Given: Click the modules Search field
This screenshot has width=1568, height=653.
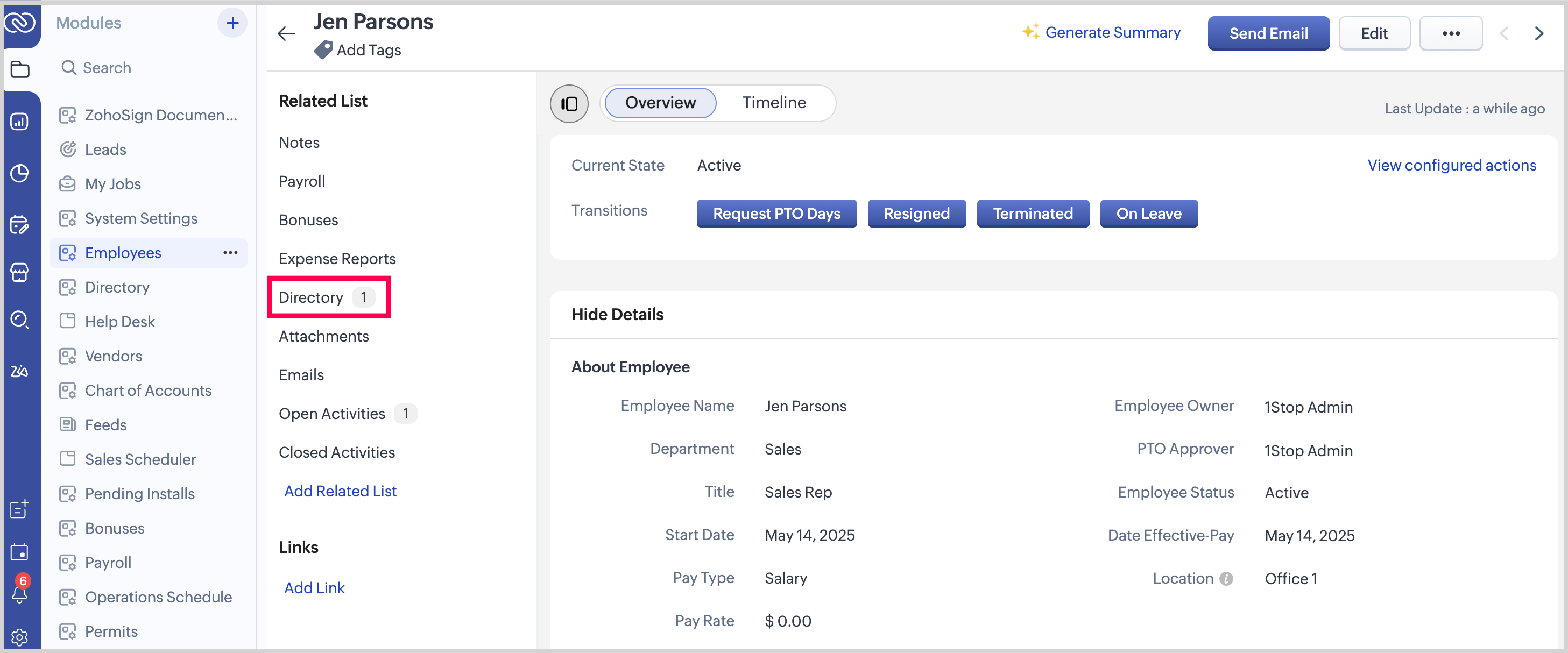Looking at the screenshot, I should [x=107, y=68].
